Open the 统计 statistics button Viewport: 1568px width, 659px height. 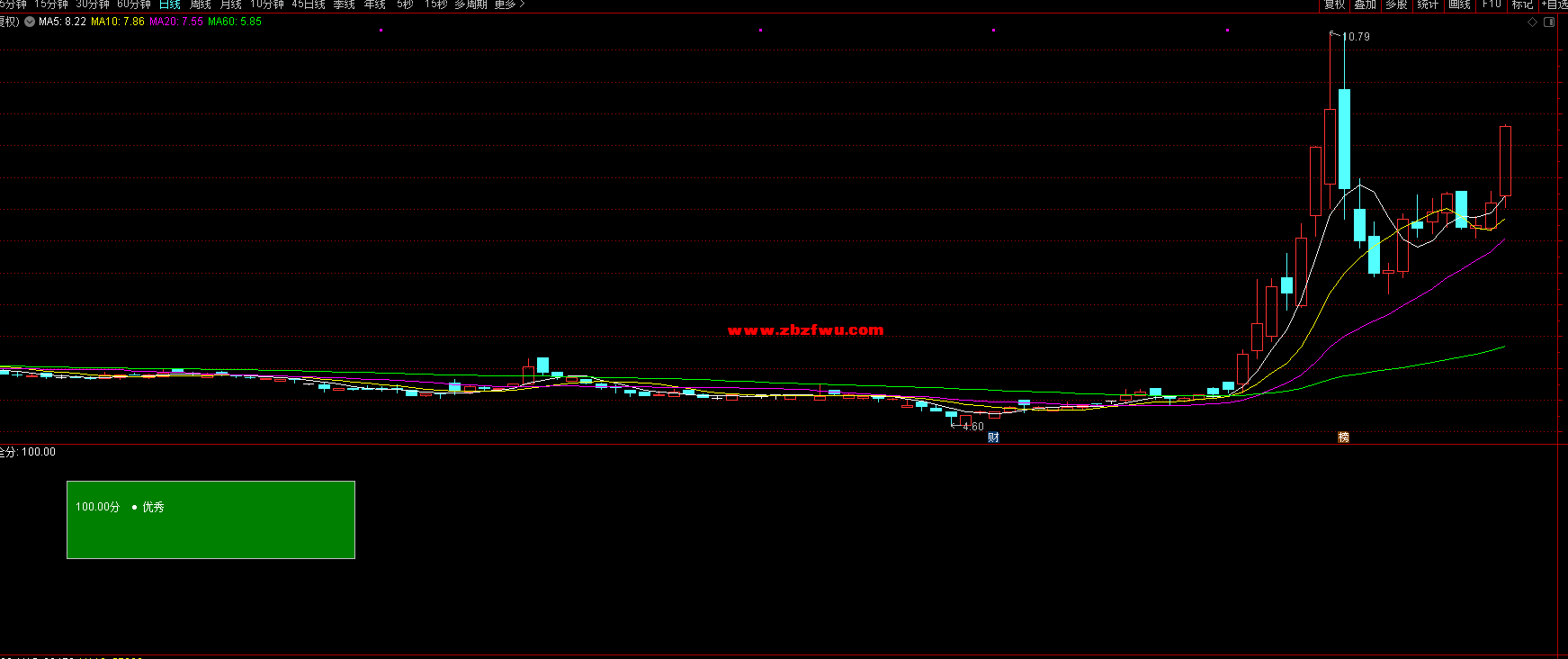(x=1428, y=5)
